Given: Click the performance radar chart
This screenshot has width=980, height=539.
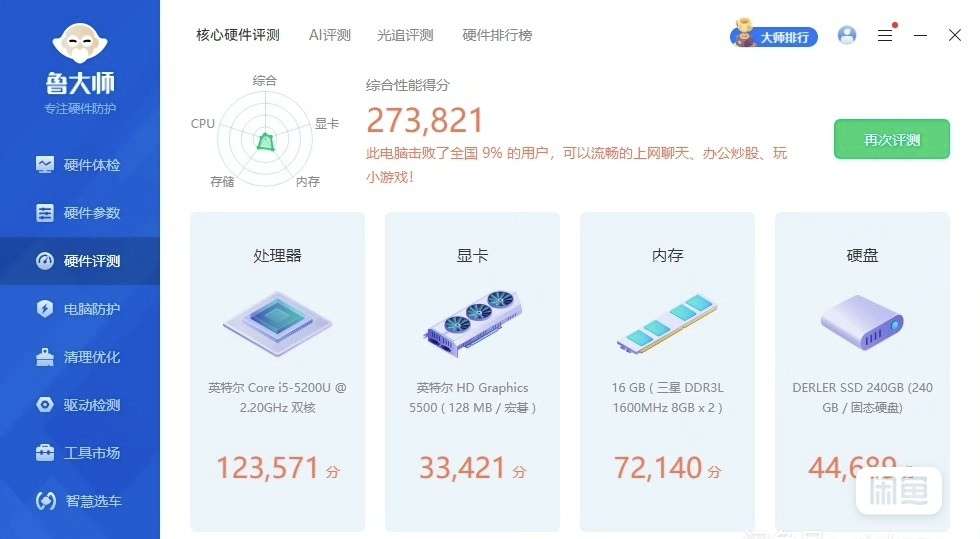Looking at the screenshot, I should [265, 139].
